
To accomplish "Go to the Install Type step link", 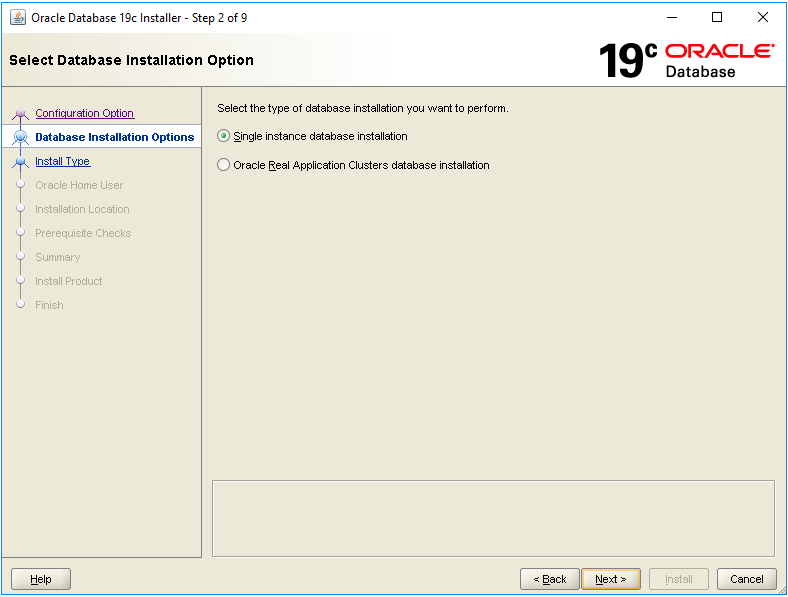I will click(62, 162).
